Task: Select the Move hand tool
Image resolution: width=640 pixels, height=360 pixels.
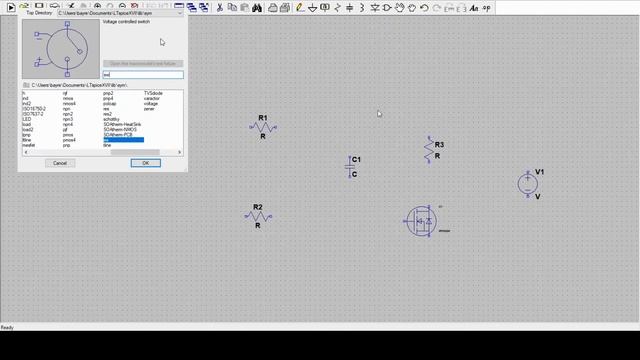Action: point(400,7)
